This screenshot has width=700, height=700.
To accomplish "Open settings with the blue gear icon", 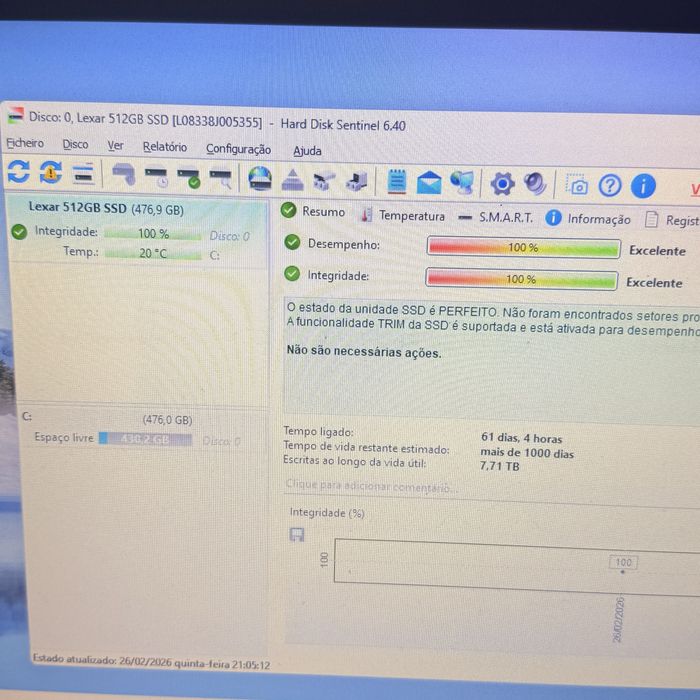I will coord(503,184).
